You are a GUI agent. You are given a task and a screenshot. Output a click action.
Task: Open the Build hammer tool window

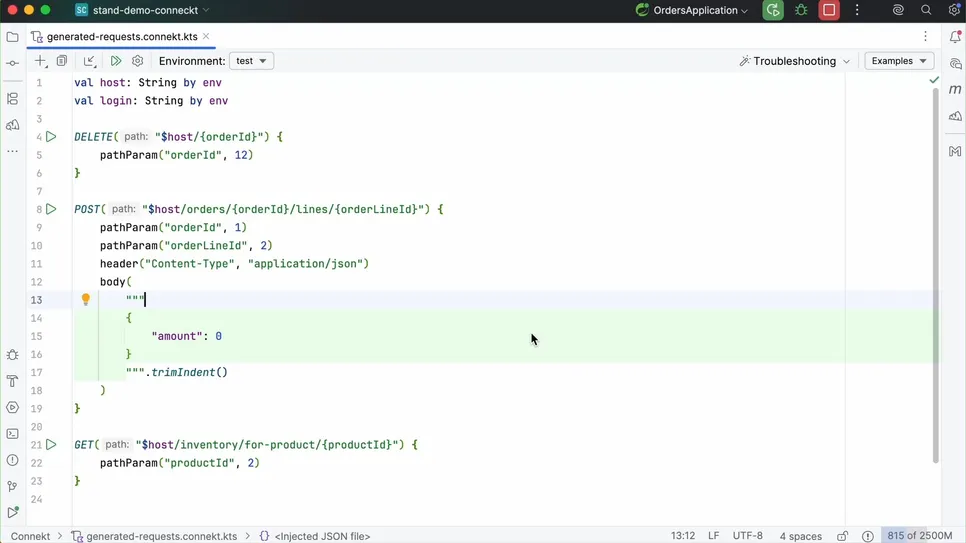[x=12, y=381]
